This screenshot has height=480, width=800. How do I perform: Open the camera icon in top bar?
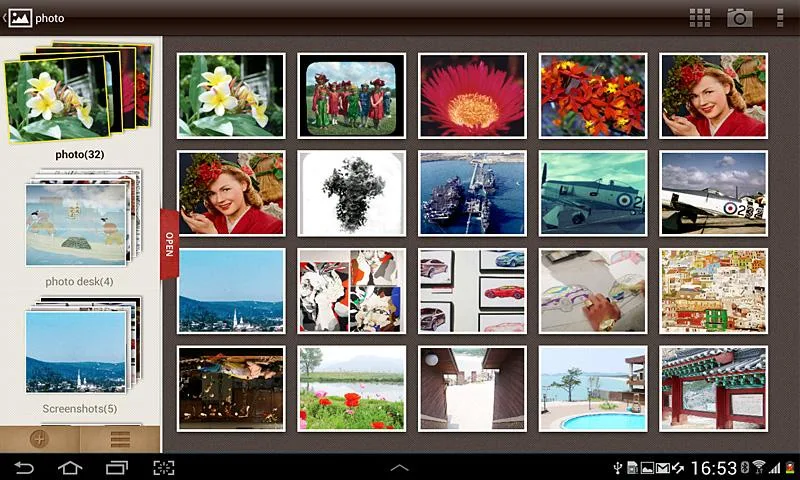[x=739, y=18]
